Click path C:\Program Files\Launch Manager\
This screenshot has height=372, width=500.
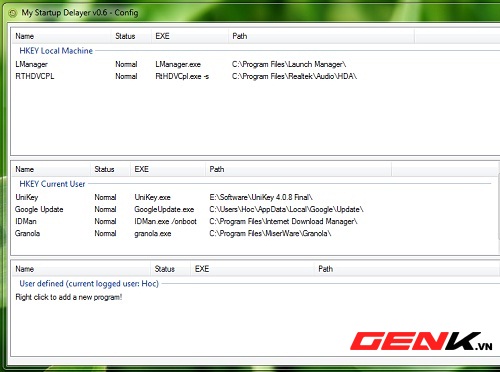click(x=289, y=64)
